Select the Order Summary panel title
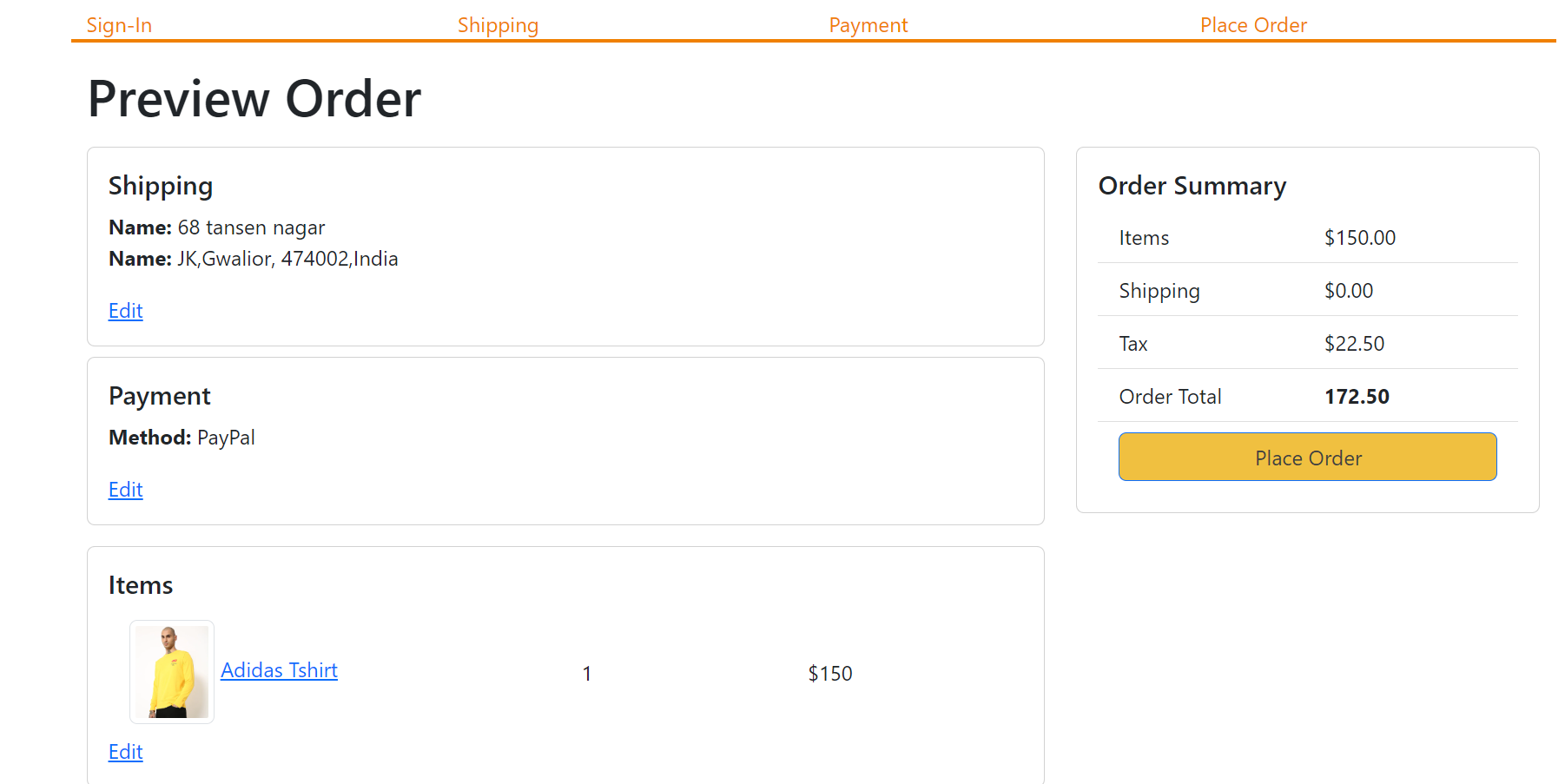 coord(1192,185)
